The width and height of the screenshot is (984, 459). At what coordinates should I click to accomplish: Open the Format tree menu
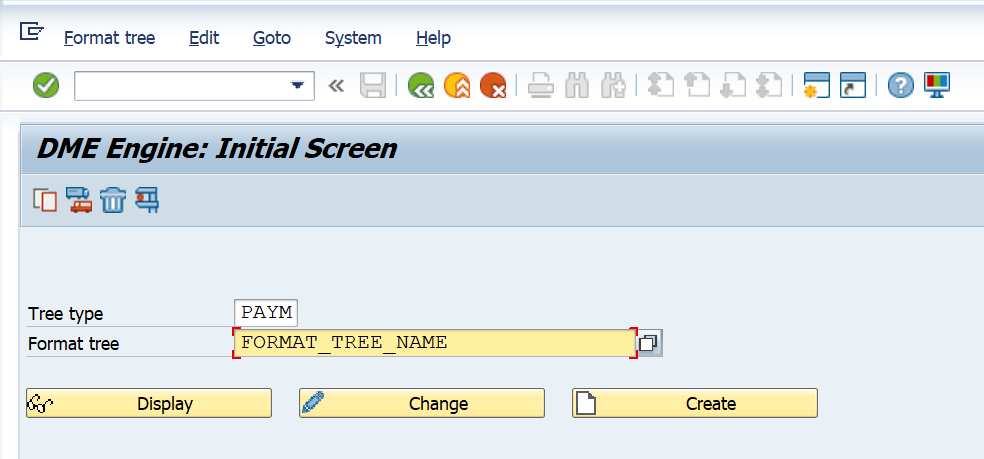tap(109, 38)
